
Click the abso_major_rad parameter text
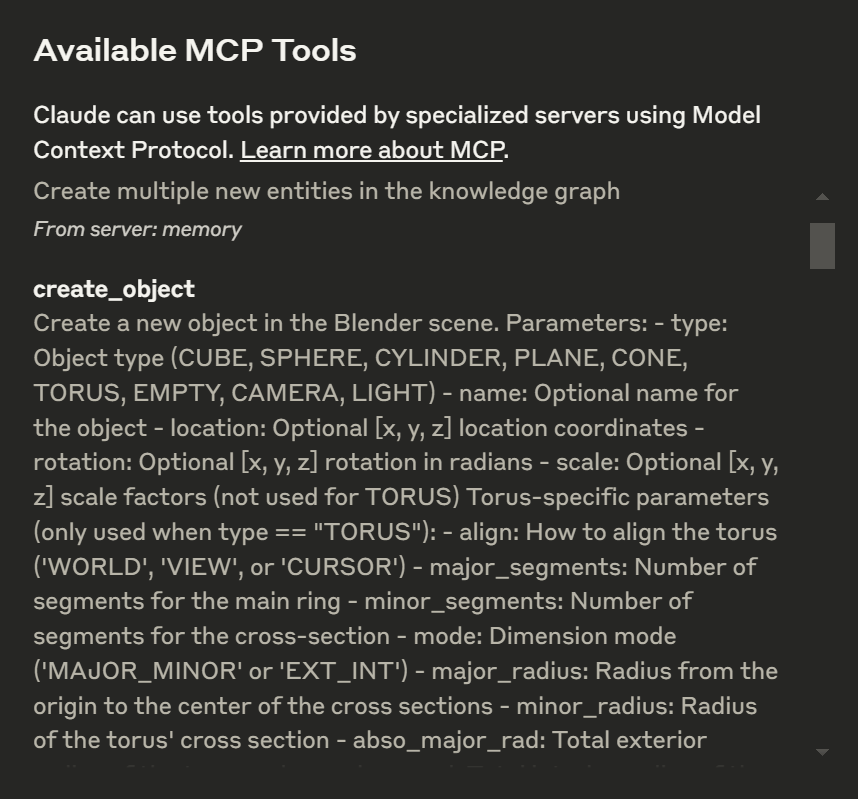pos(449,741)
